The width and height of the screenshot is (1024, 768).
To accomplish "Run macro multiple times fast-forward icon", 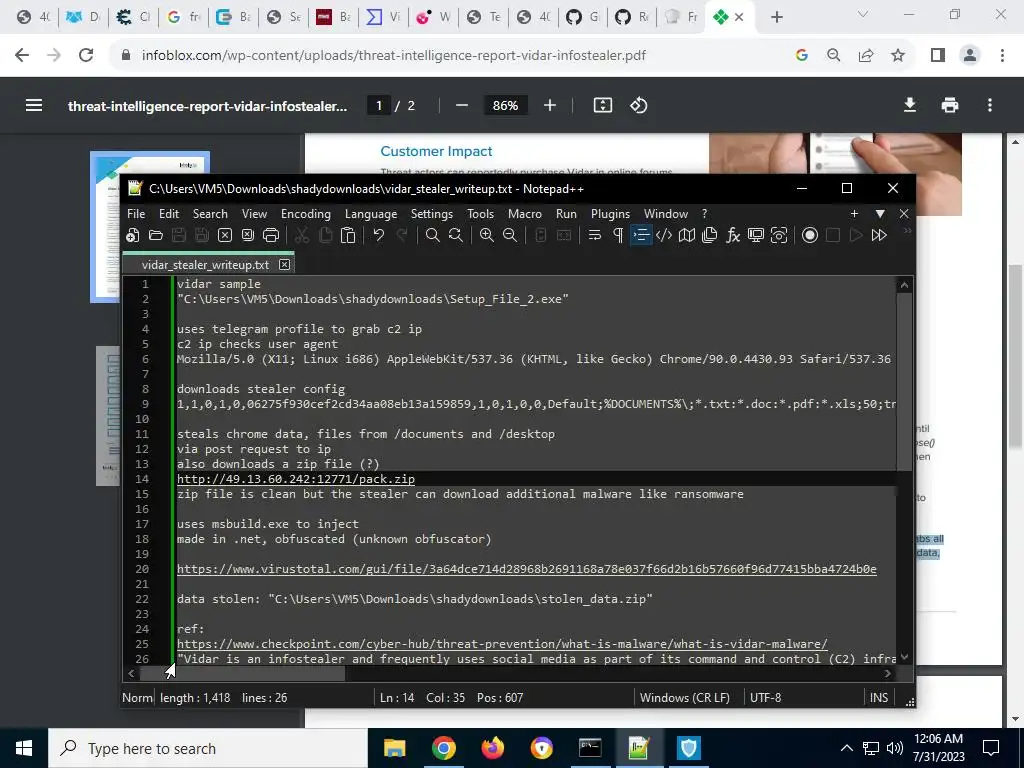I will (879, 235).
